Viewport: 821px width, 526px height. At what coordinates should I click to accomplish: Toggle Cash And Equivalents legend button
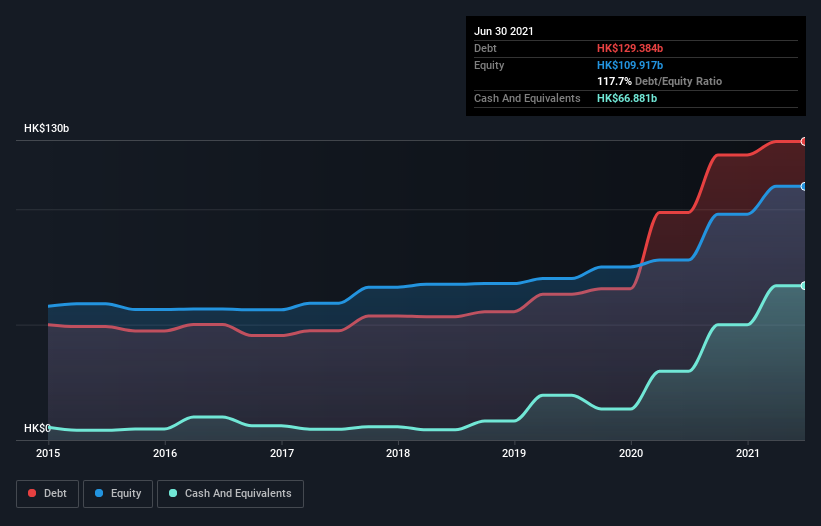pos(230,494)
